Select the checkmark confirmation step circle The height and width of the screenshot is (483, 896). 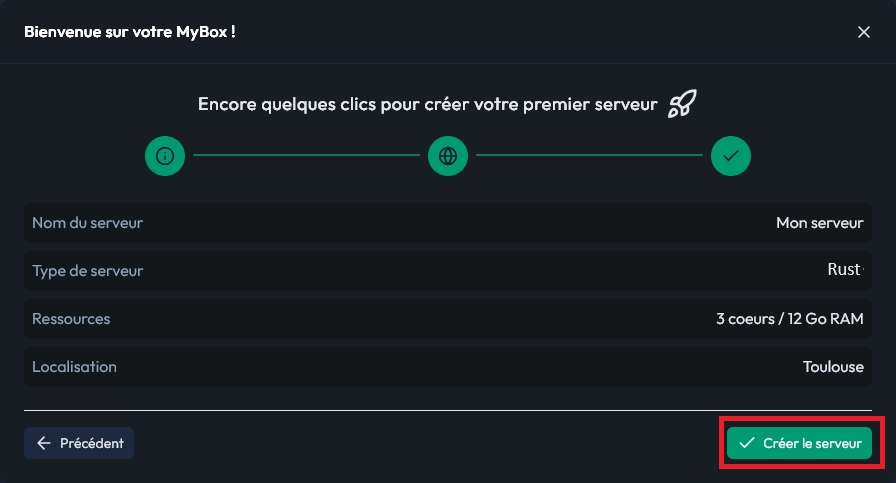tap(731, 156)
